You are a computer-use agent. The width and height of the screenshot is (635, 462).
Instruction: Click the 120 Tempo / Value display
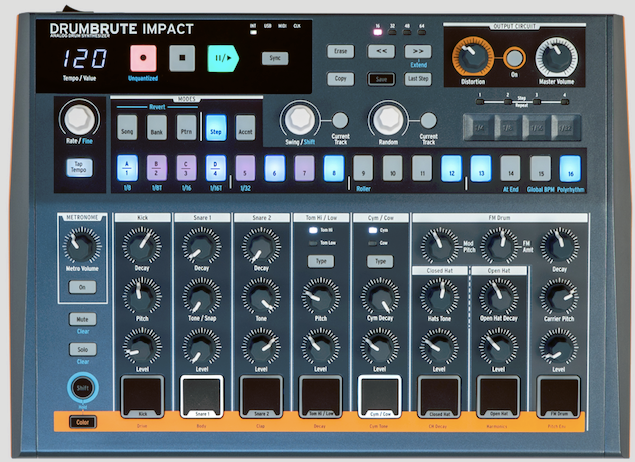(x=85, y=58)
